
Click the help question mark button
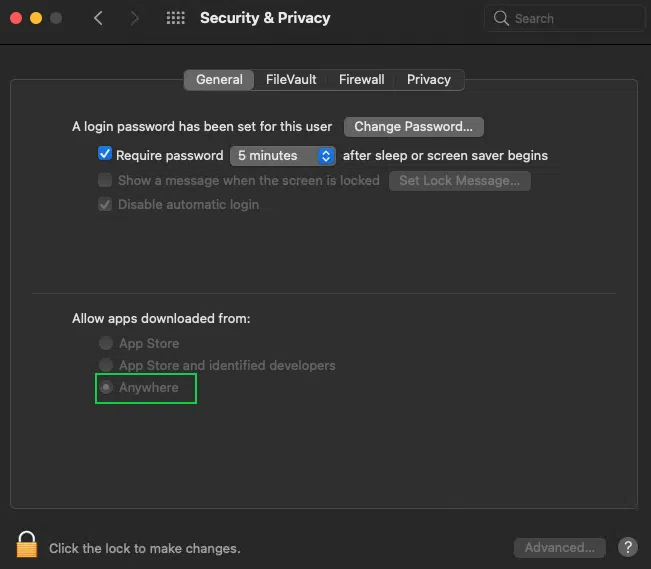627,547
